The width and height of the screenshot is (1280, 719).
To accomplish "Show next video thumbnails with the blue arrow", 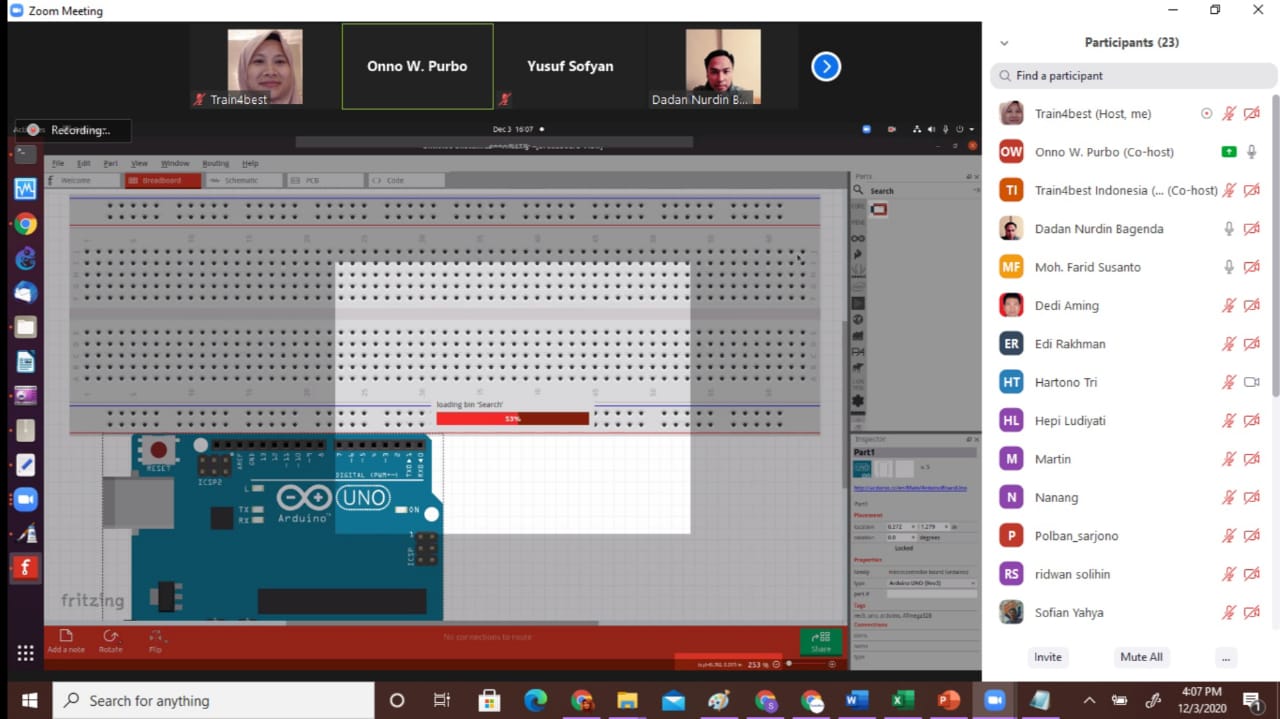I will pos(825,66).
